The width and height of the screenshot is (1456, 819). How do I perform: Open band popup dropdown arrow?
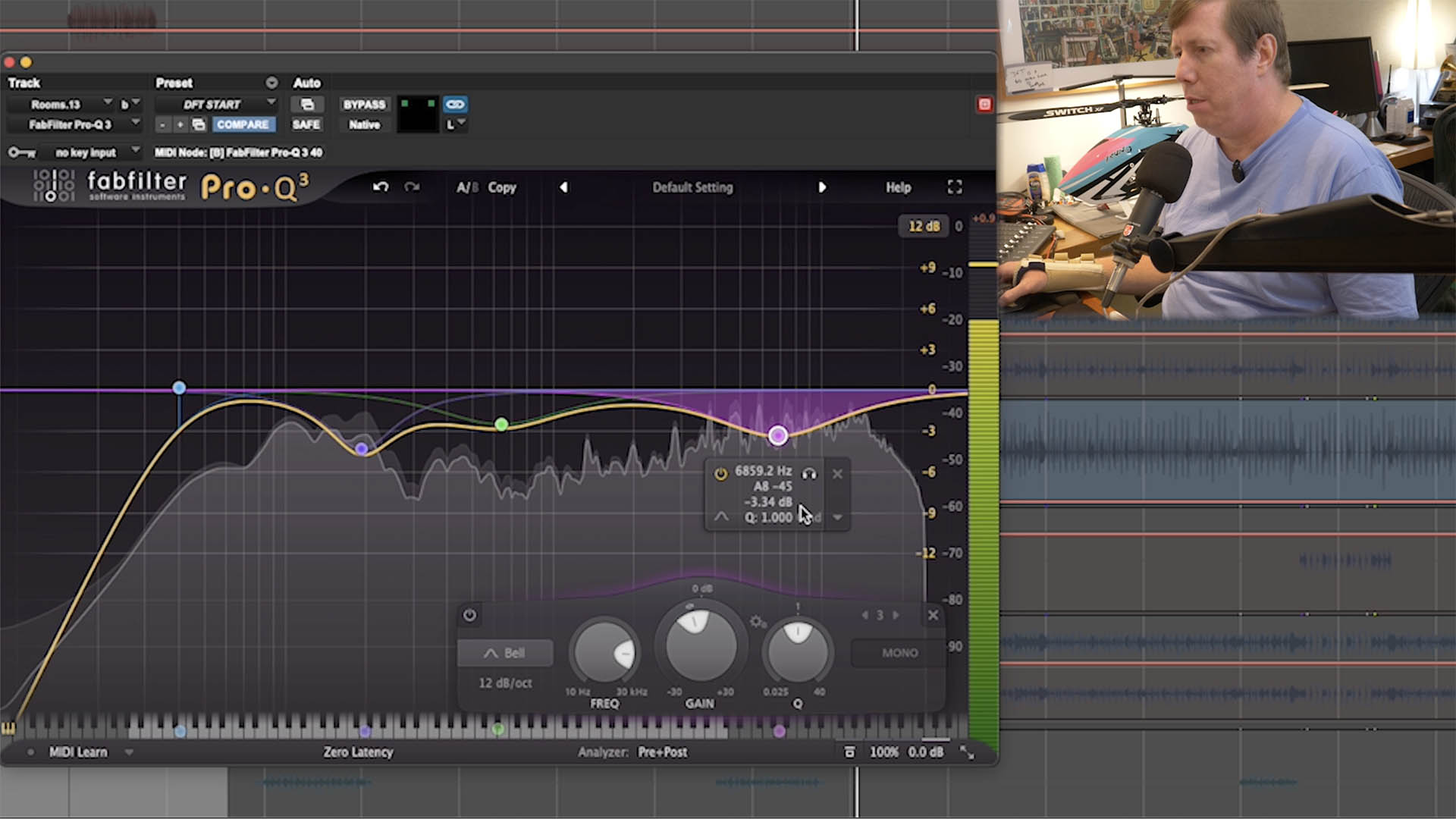pyautogui.click(x=838, y=517)
